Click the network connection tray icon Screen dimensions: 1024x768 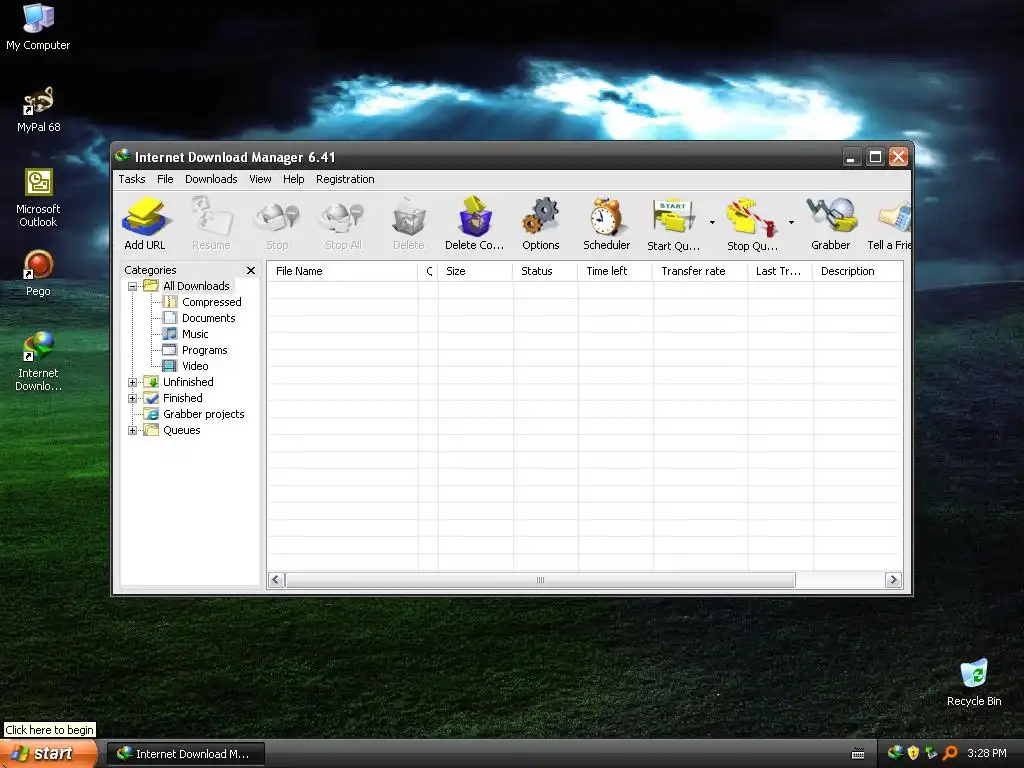point(931,753)
